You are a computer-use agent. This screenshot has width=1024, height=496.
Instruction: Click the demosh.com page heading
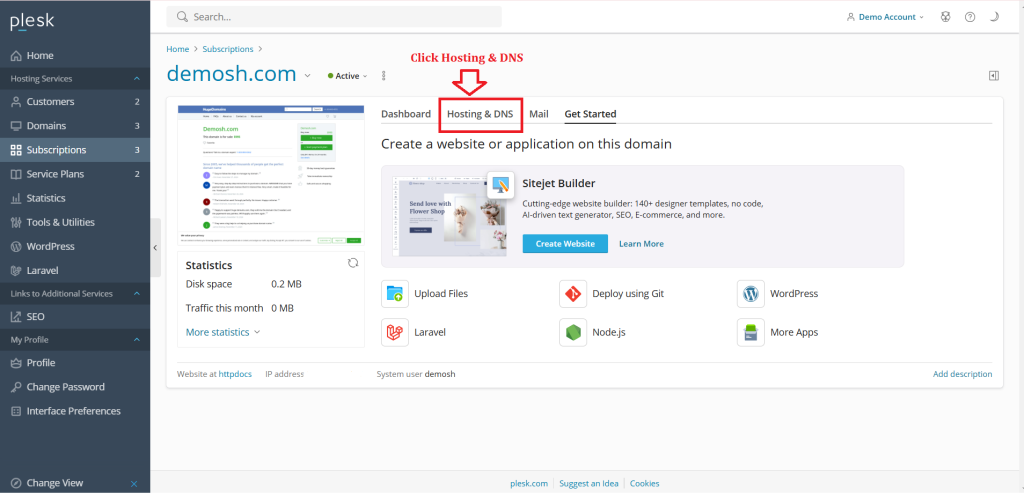[232, 74]
